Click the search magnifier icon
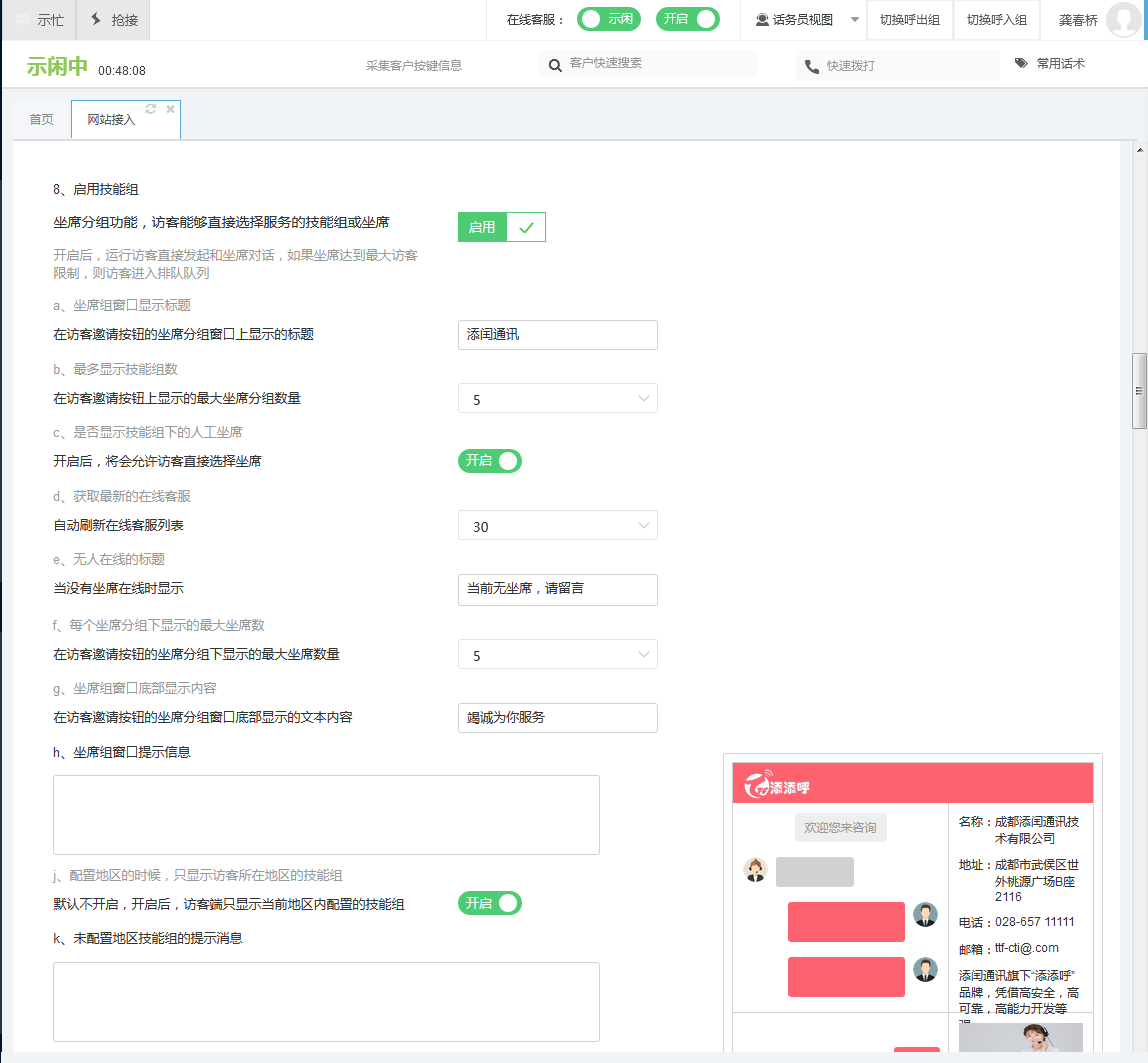 point(555,65)
